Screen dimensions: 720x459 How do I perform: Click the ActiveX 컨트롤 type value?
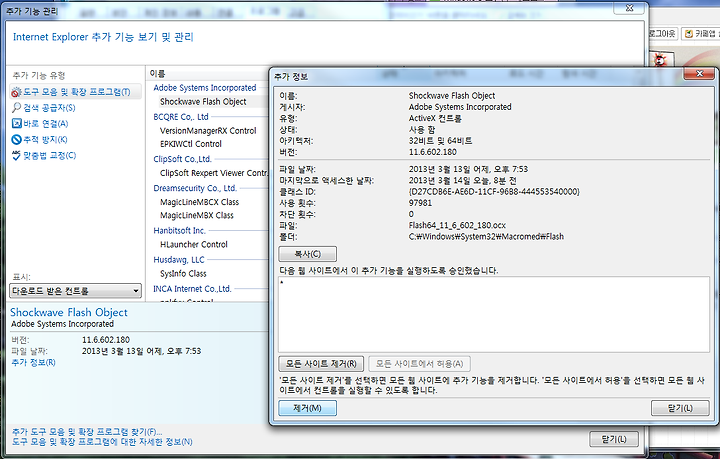pos(435,118)
